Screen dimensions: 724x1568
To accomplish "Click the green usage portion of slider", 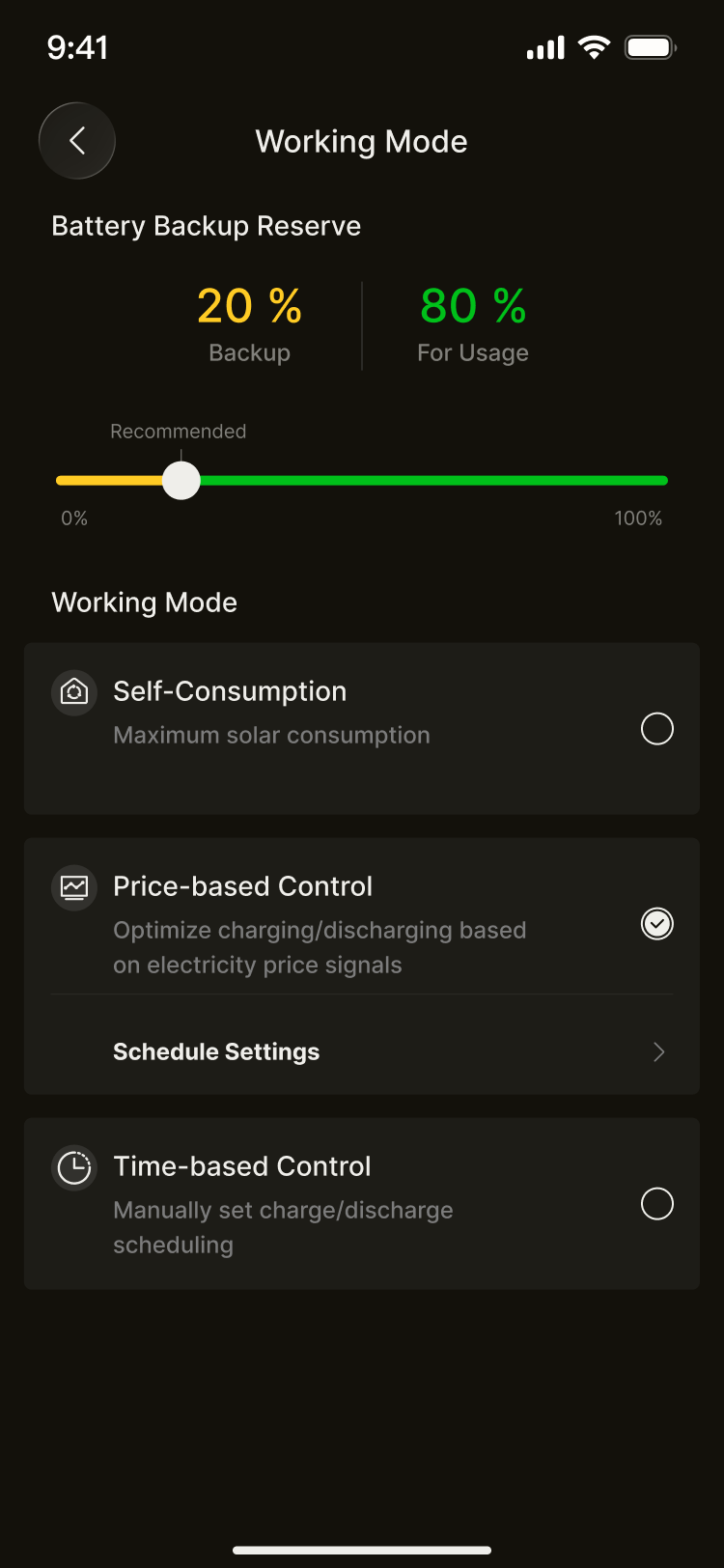I will tap(434, 480).
